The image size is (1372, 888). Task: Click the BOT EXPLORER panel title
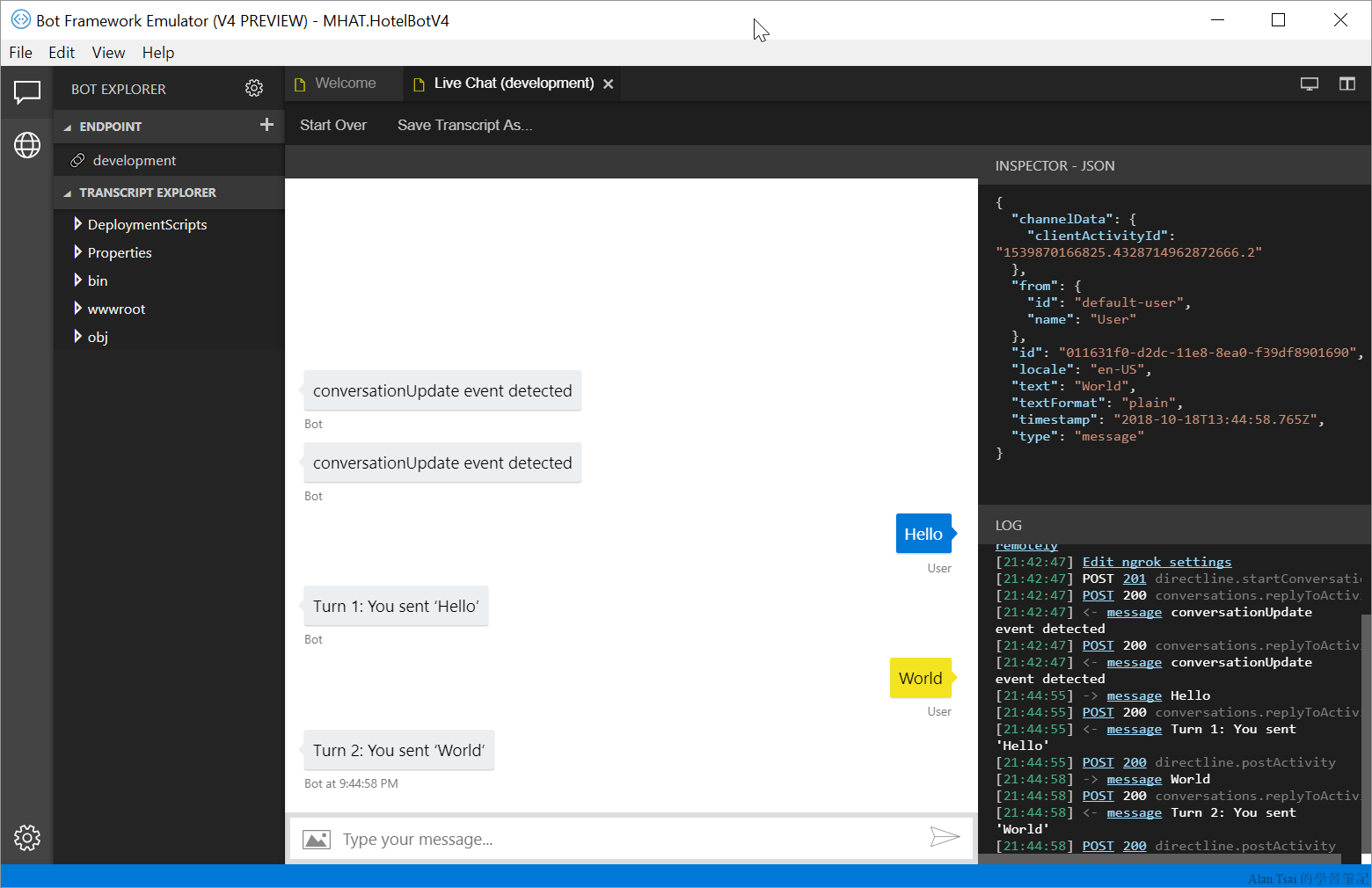point(119,89)
